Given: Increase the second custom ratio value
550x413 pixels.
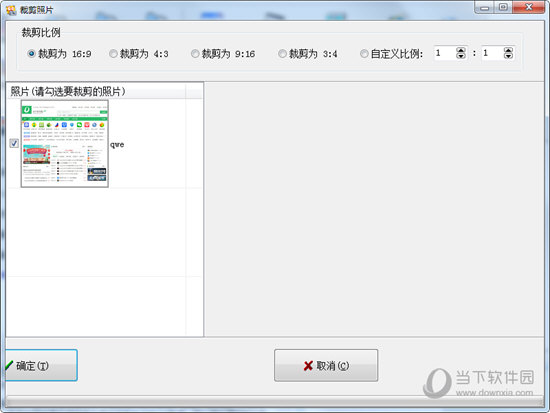Looking at the screenshot, I should pyautogui.click(x=508, y=50).
